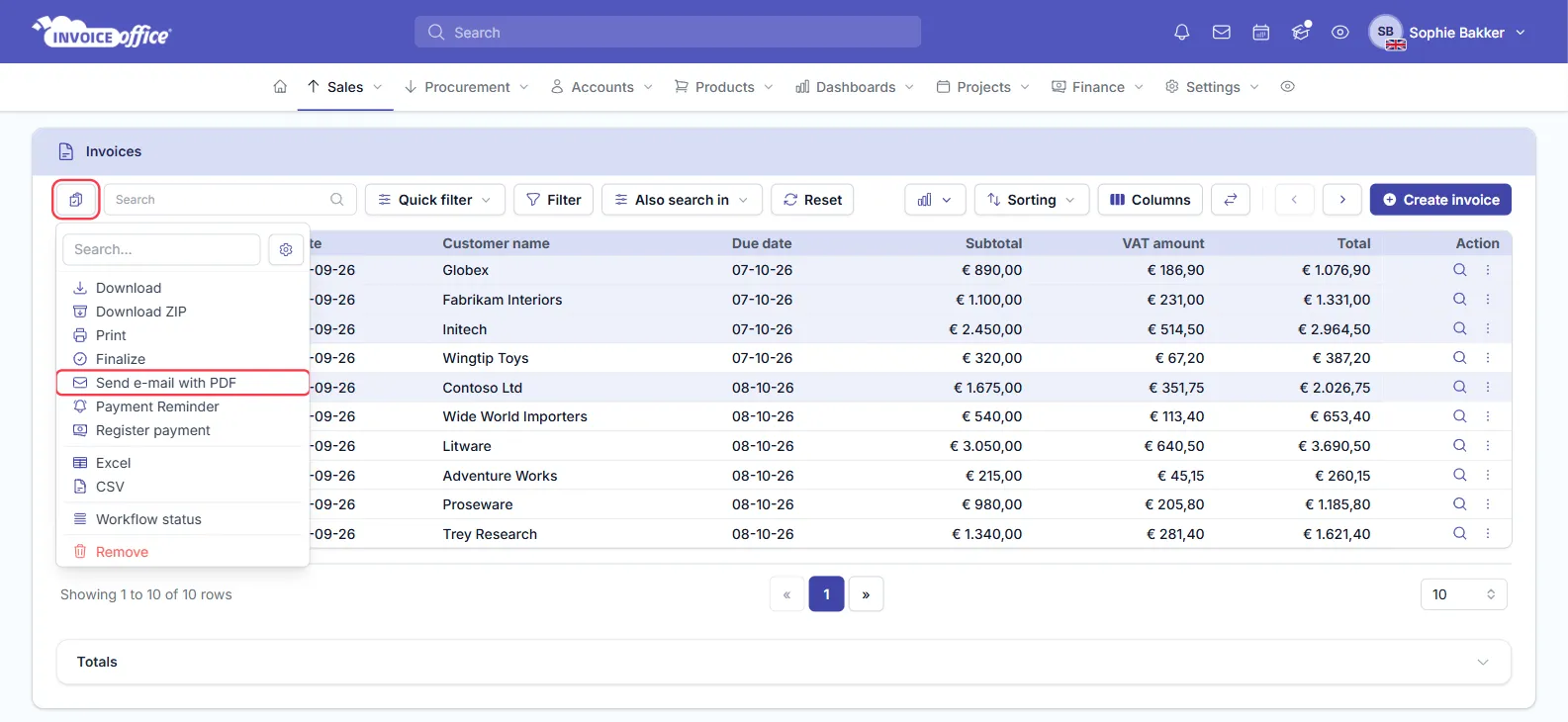1568x722 pixels.
Task: View the Wingtip Toys invoice magnifier icon
Action: [1459, 358]
